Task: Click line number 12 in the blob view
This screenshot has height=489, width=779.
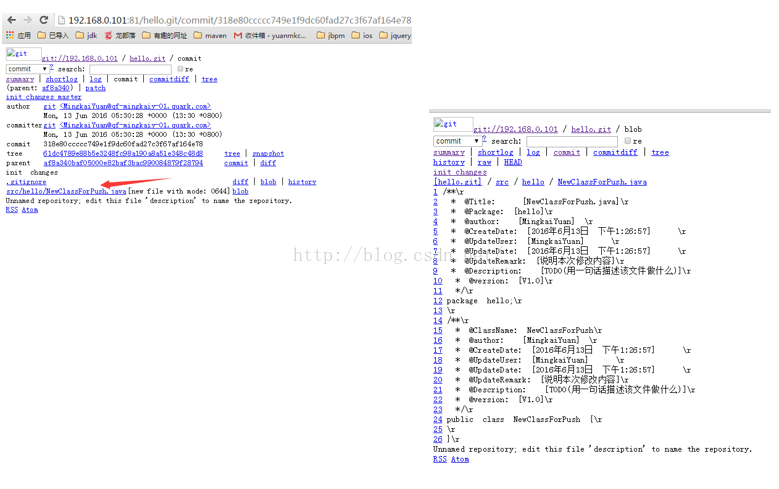Action: [438, 301]
